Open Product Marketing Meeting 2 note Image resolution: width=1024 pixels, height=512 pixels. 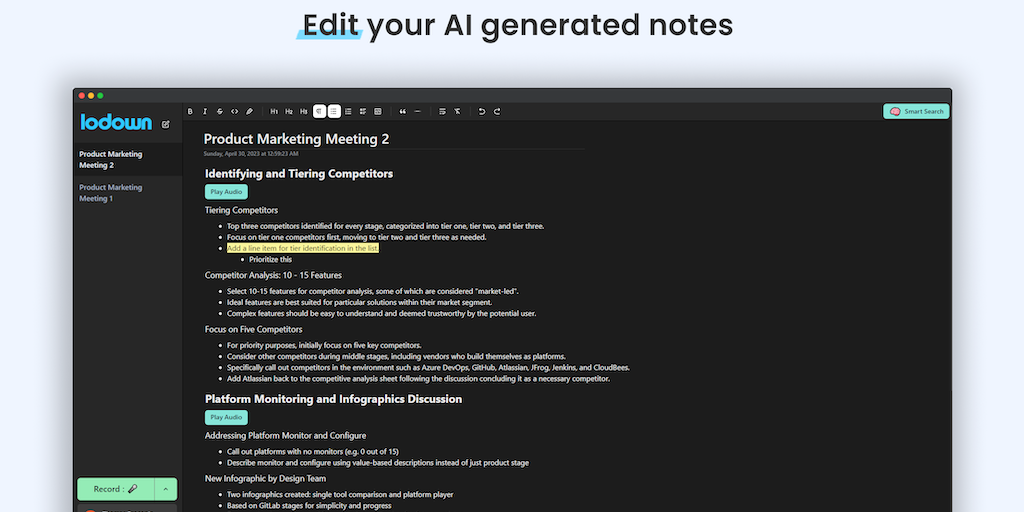tap(128, 159)
